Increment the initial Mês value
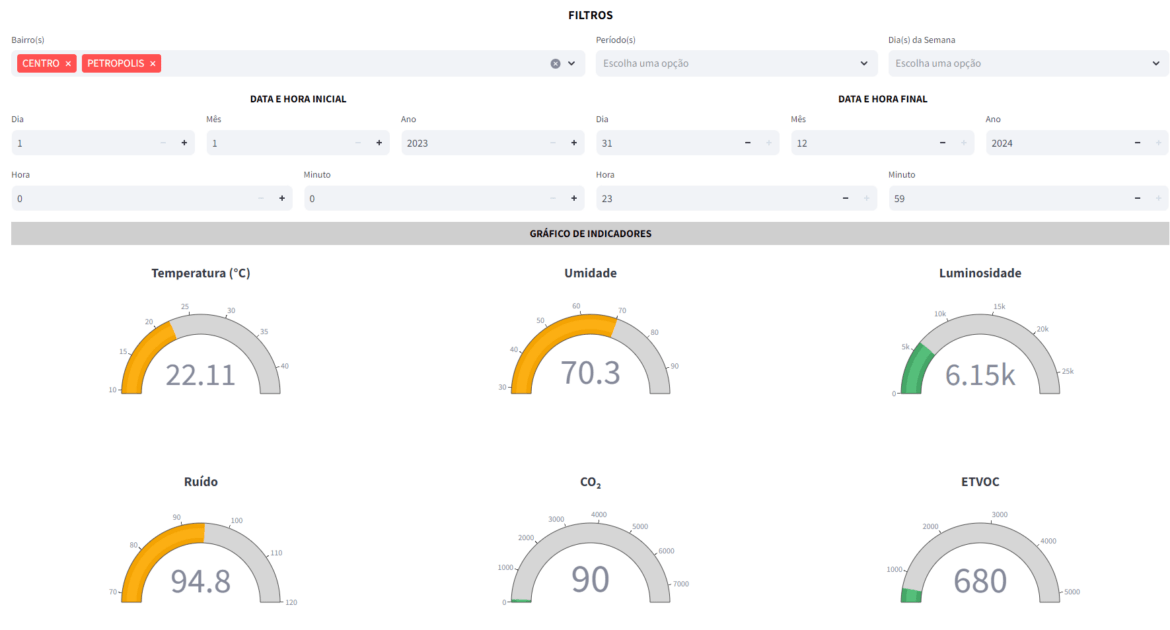 379,143
